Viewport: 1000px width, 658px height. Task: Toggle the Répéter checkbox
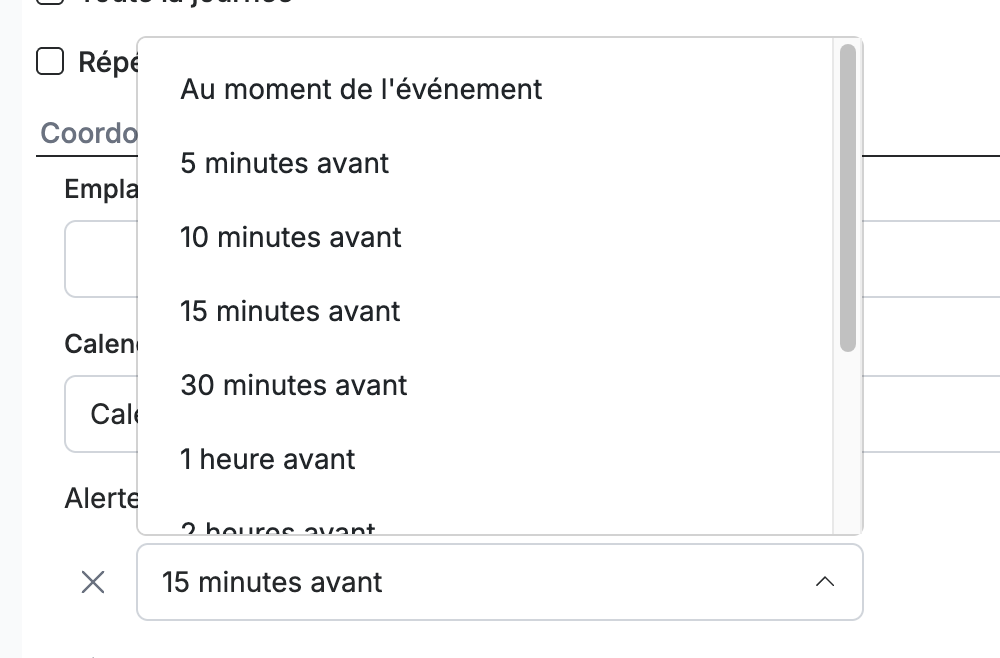50,62
